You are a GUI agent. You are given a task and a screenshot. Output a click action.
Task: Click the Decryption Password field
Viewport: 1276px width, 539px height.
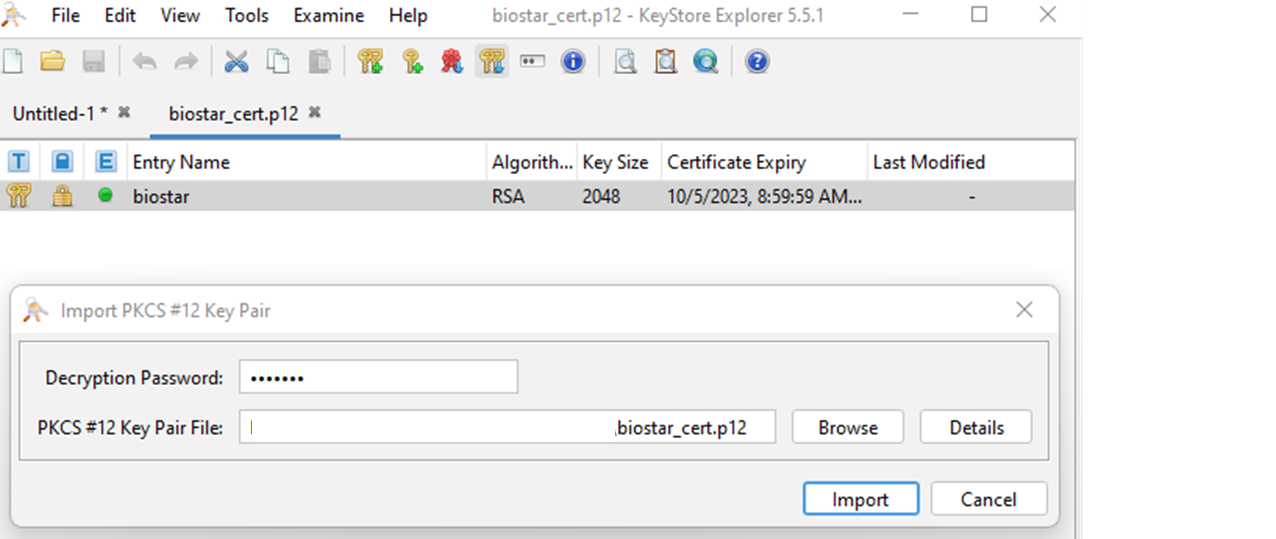(x=378, y=378)
